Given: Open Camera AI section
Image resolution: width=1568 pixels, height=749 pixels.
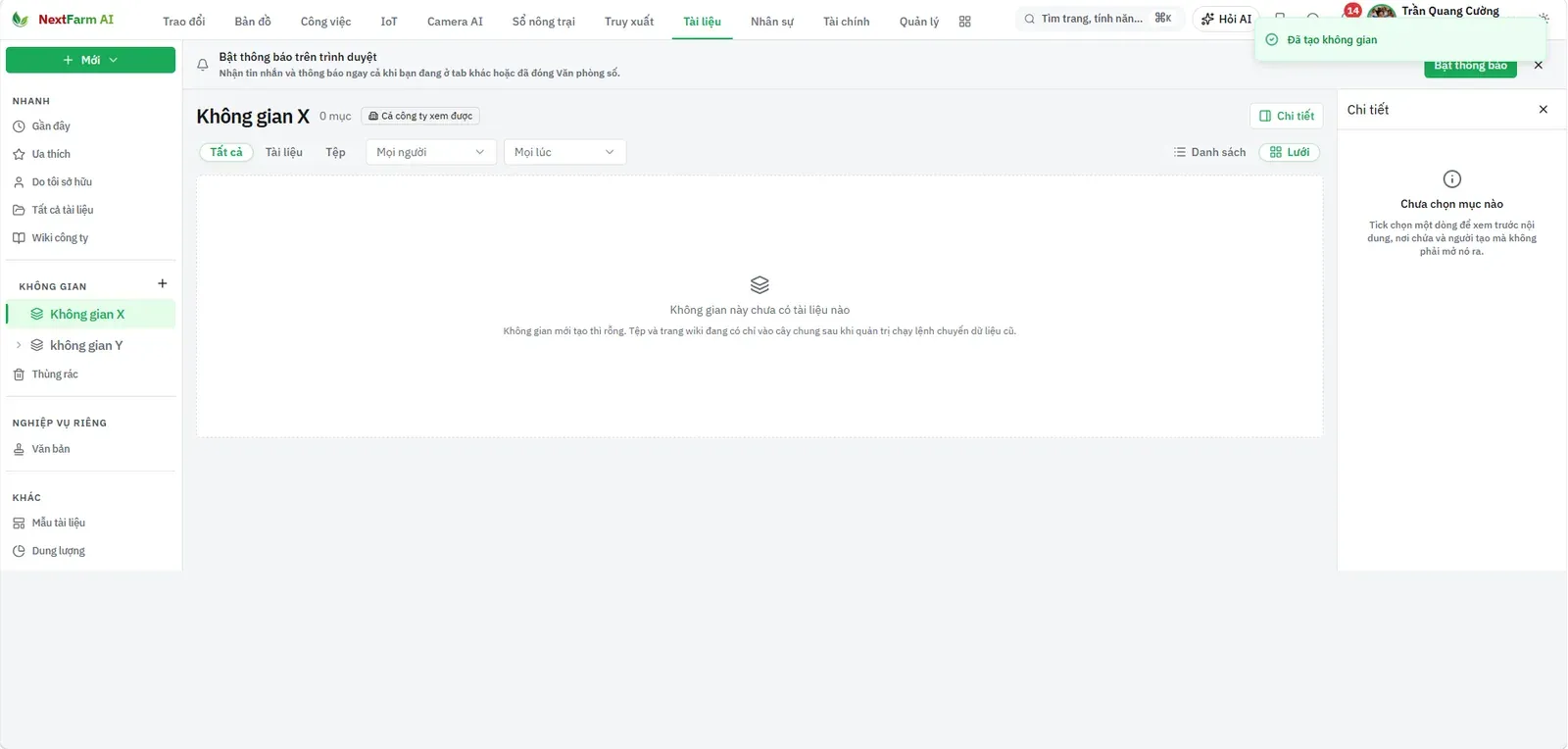Looking at the screenshot, I should point(455,22).
